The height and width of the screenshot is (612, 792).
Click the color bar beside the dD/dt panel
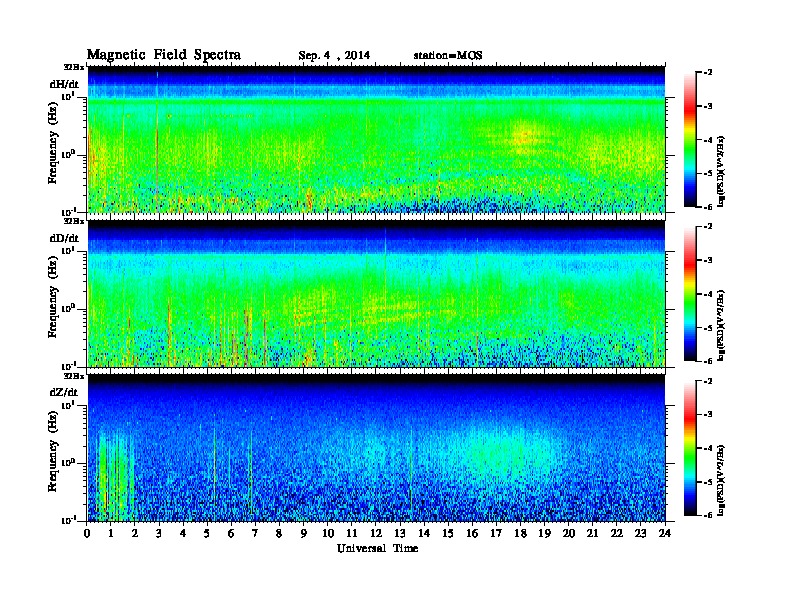[x=690, y=293]
